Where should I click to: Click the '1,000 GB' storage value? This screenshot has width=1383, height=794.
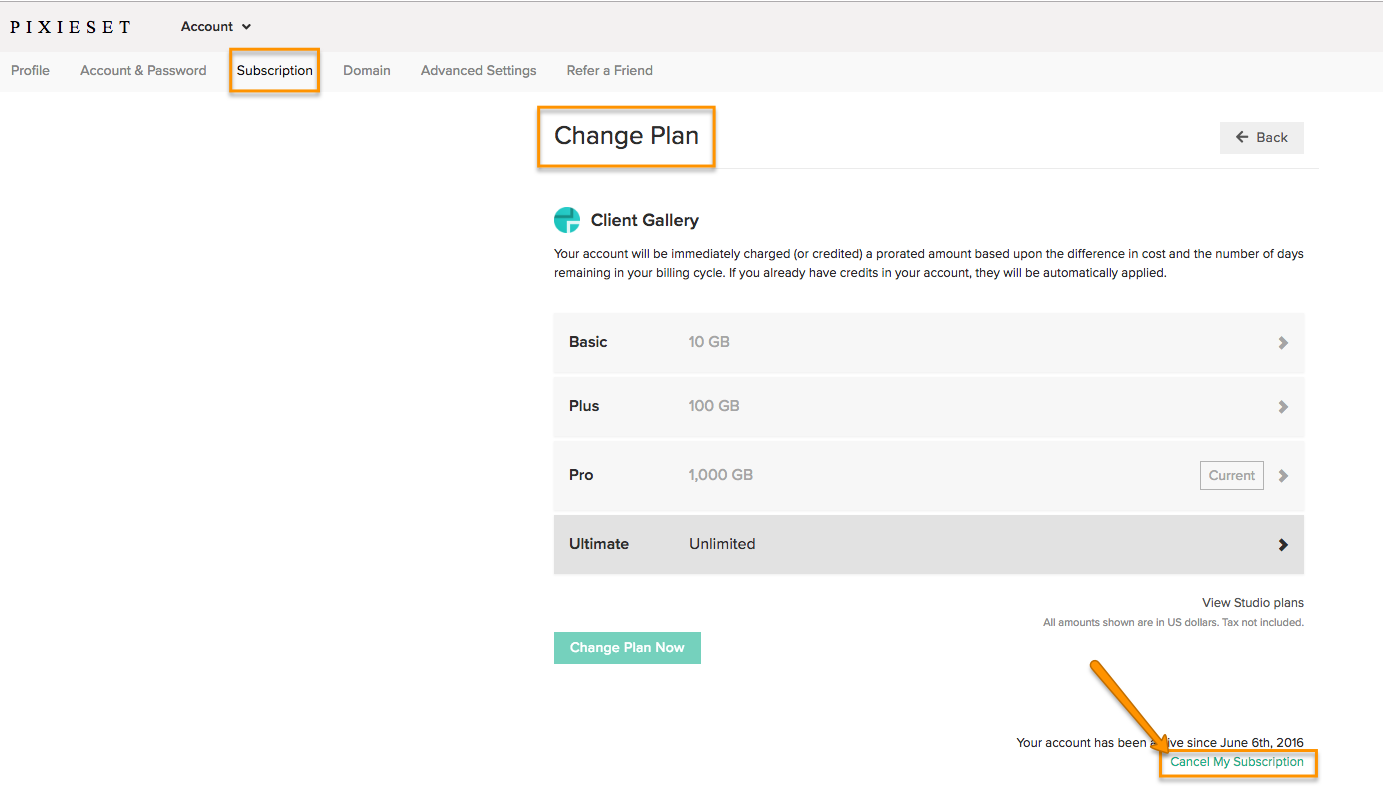[721, 475]
